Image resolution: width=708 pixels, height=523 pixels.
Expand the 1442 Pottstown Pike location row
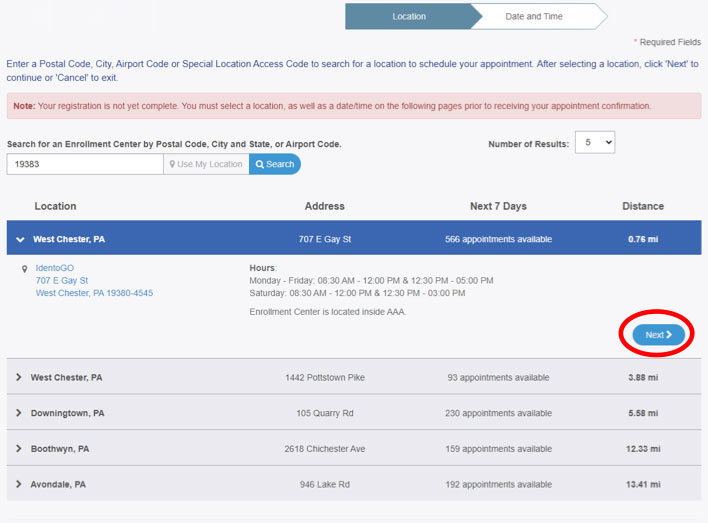[x=19, y=378]
